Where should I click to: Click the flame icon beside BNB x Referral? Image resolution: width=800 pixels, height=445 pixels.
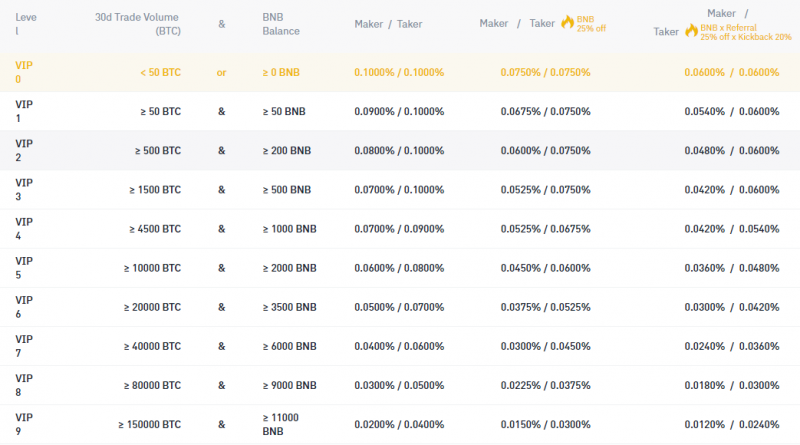pyautogui.click(x=691, y=31)
